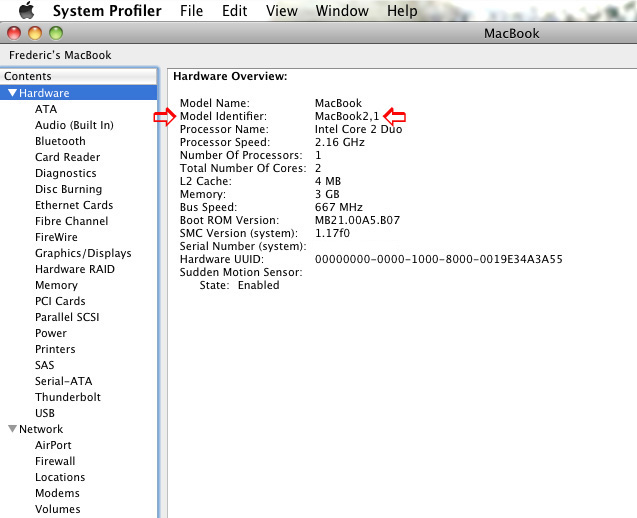Open the View menu
Viewport: 637px width, 518px height.
(x=282, y=11)
